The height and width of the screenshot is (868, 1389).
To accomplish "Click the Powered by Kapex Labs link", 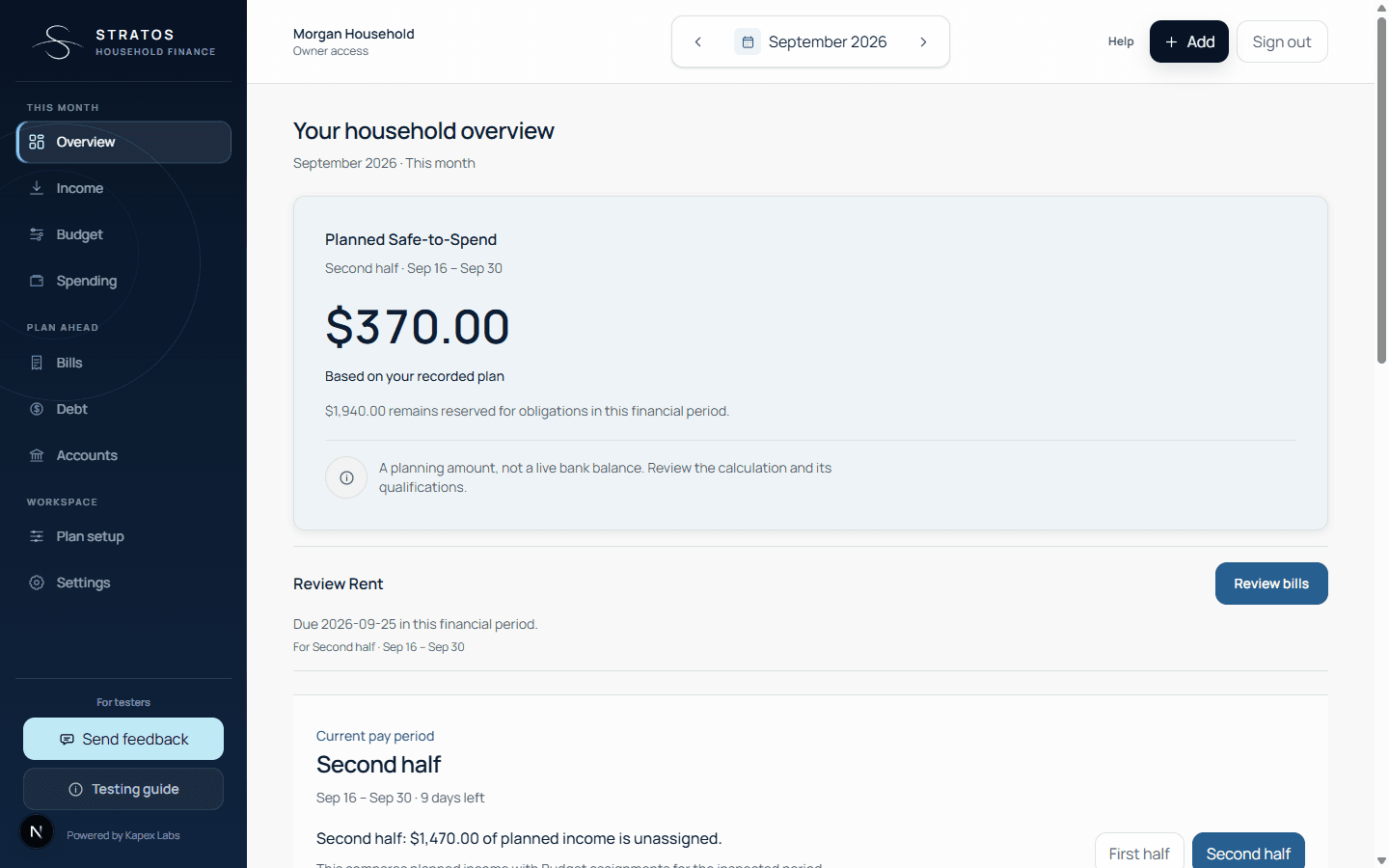I will point(123,835).
